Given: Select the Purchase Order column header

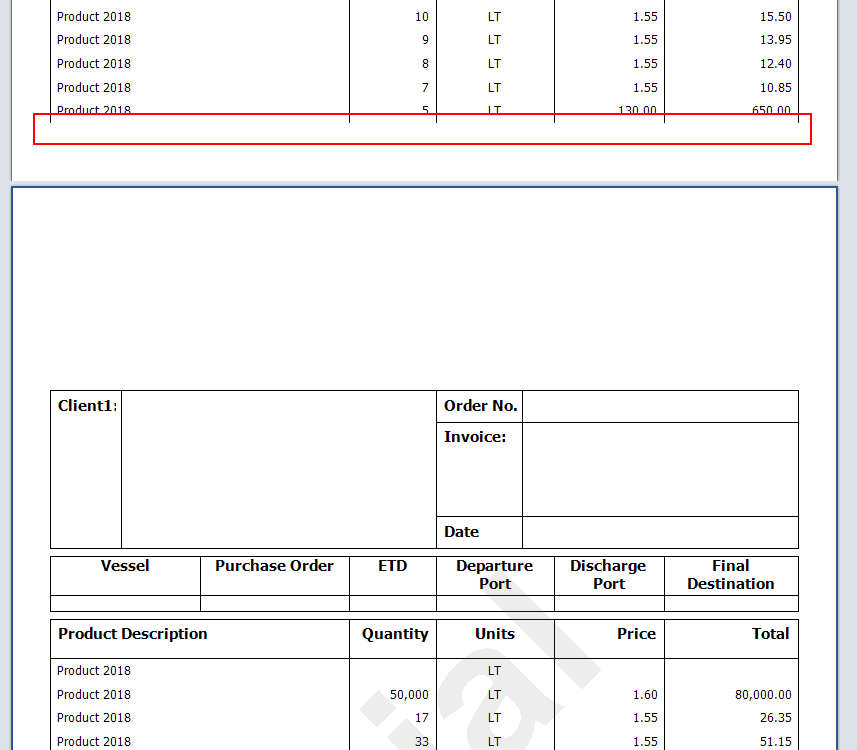Looking at the screenshot, I should (274, 566).
